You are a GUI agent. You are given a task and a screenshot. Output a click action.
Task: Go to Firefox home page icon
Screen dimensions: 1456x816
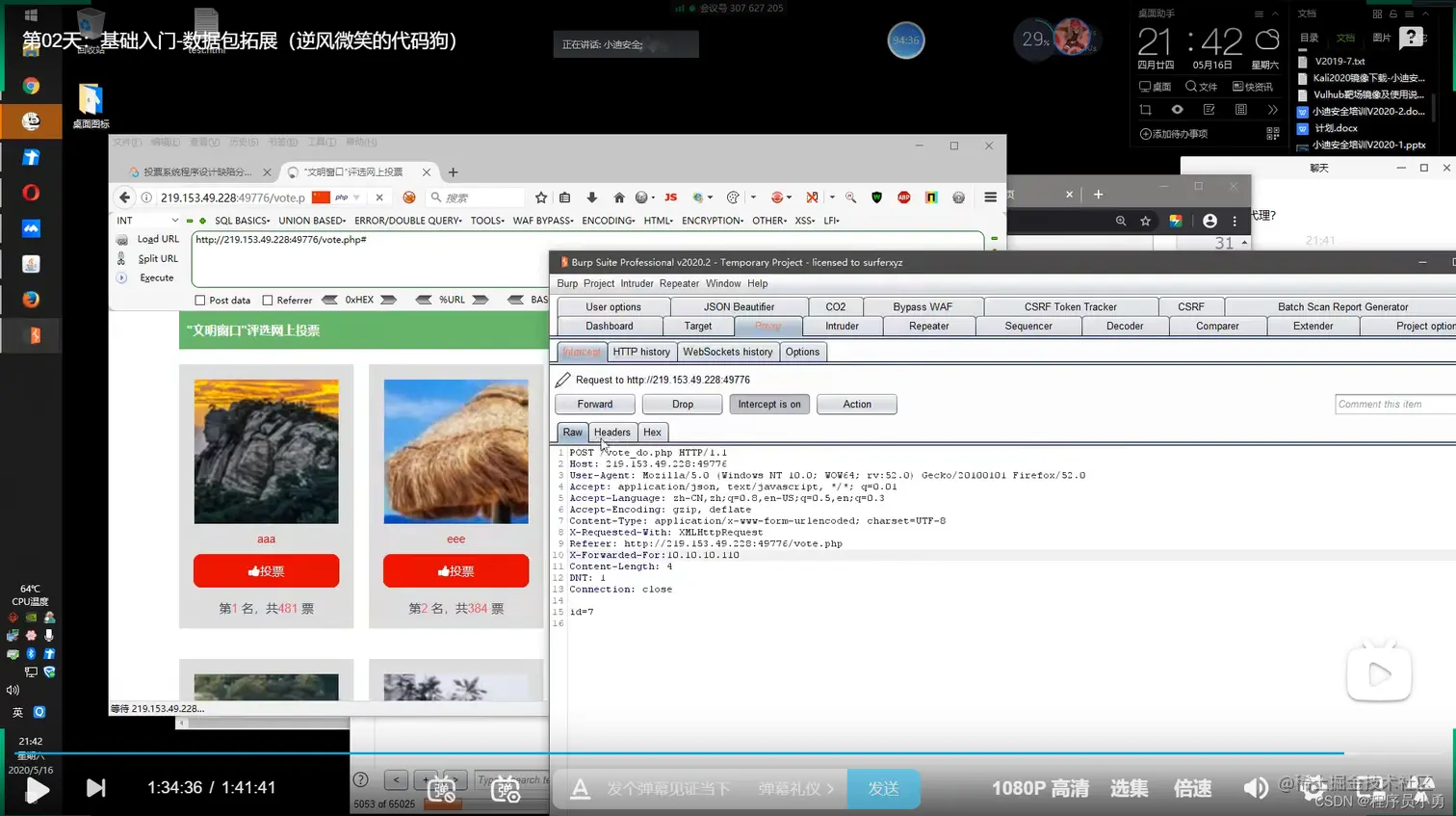(x=618, y=197)
